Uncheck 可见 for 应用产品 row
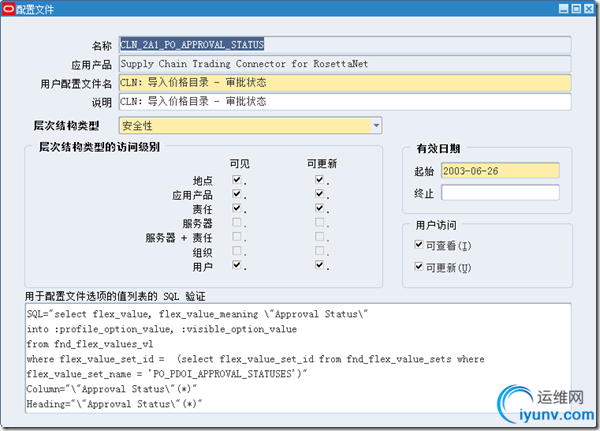The height and width of the screenshot is (431, 600). pyautogui.click(x=237, y=193)
